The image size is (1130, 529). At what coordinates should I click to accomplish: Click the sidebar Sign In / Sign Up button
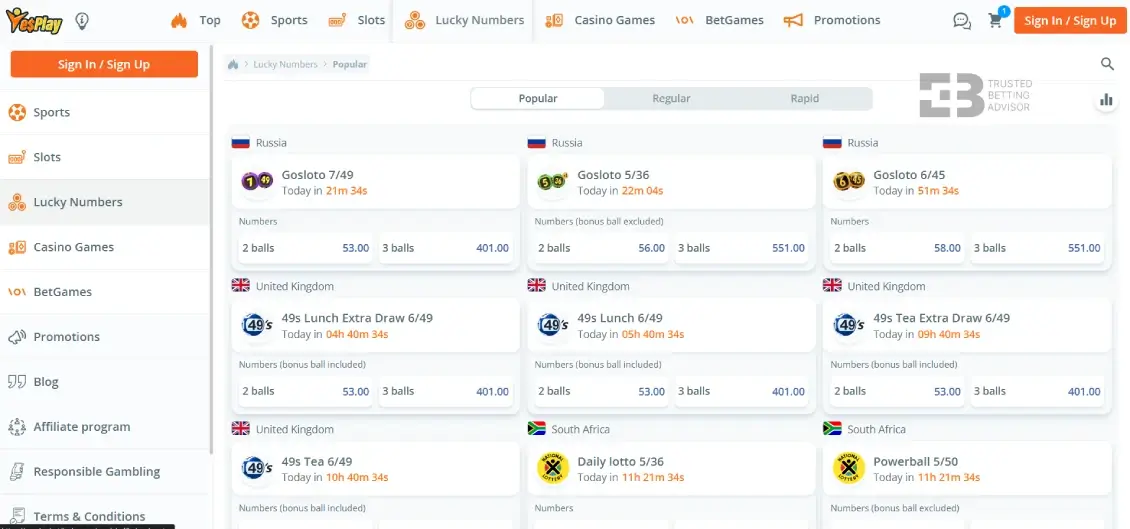click(x=104, y=64)
